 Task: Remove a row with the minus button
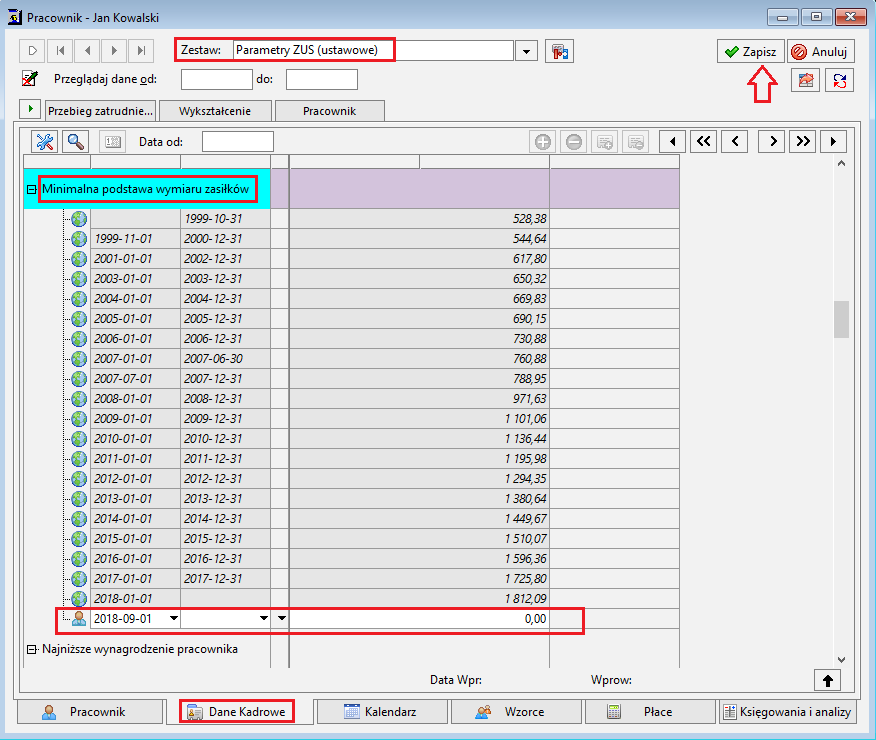click(x=574, y=142)
